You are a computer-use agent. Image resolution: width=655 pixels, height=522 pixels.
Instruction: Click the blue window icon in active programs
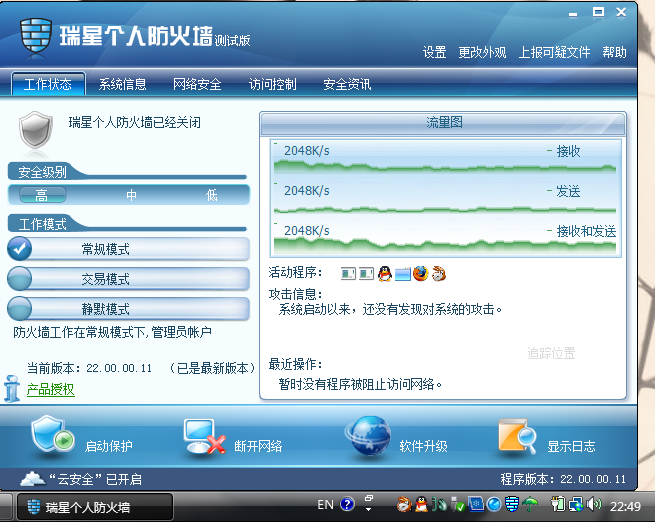click(403, 274)
